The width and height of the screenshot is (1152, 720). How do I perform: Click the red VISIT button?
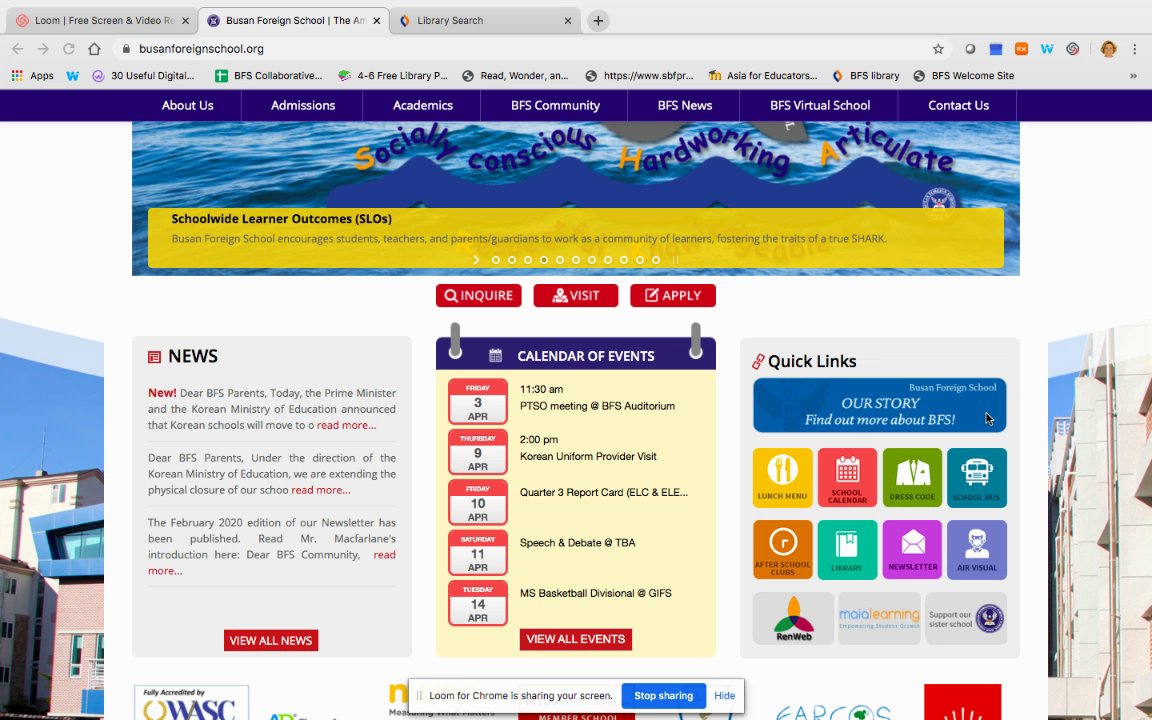point(575,295)
